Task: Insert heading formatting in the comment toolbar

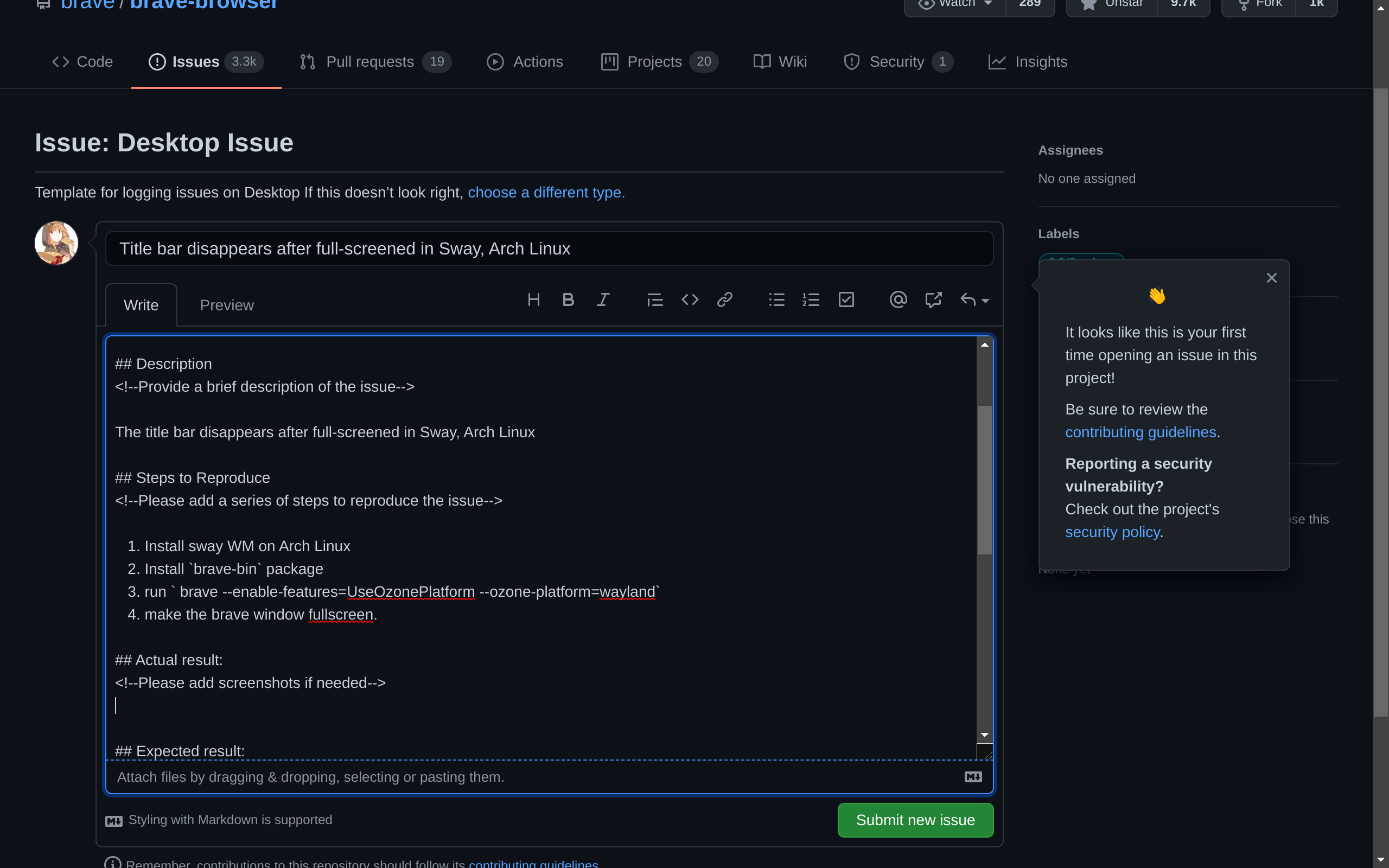Action: coord(533,299)
